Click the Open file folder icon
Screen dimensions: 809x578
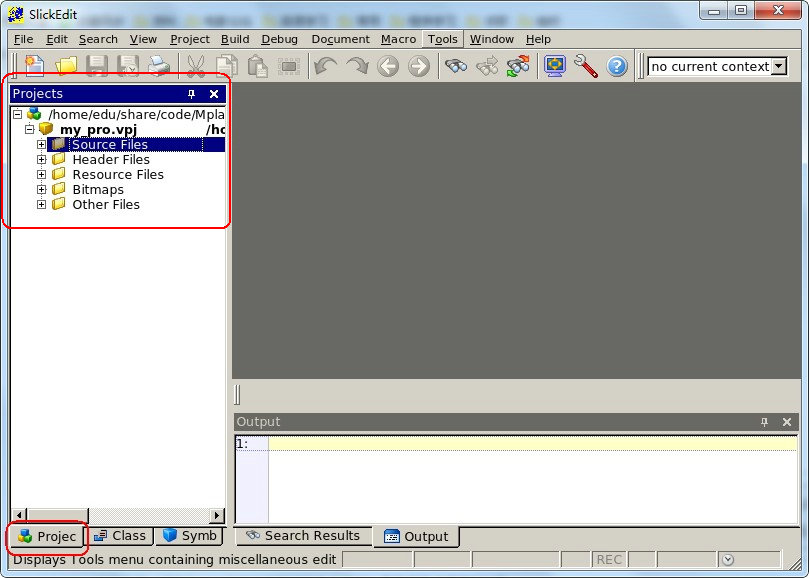click(x=66, y=66)
